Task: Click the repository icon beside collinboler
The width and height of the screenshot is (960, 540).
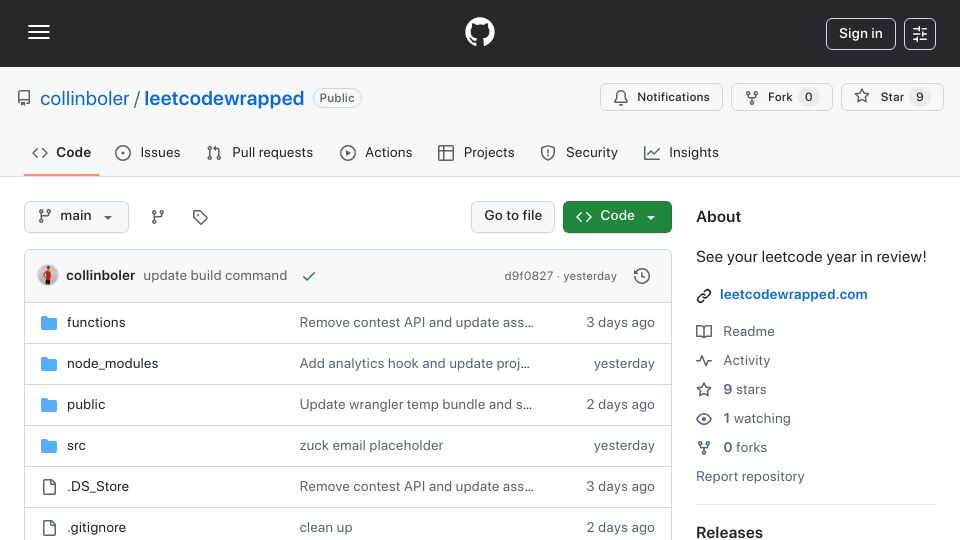Action: (24, 98)
